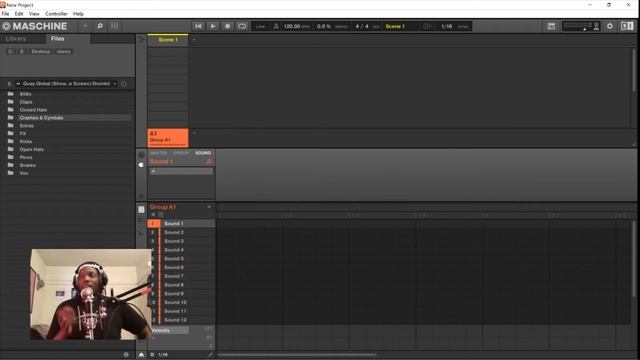Switch to the Files tab
This screenshot has height=360, width=640.
coord(58,38)
